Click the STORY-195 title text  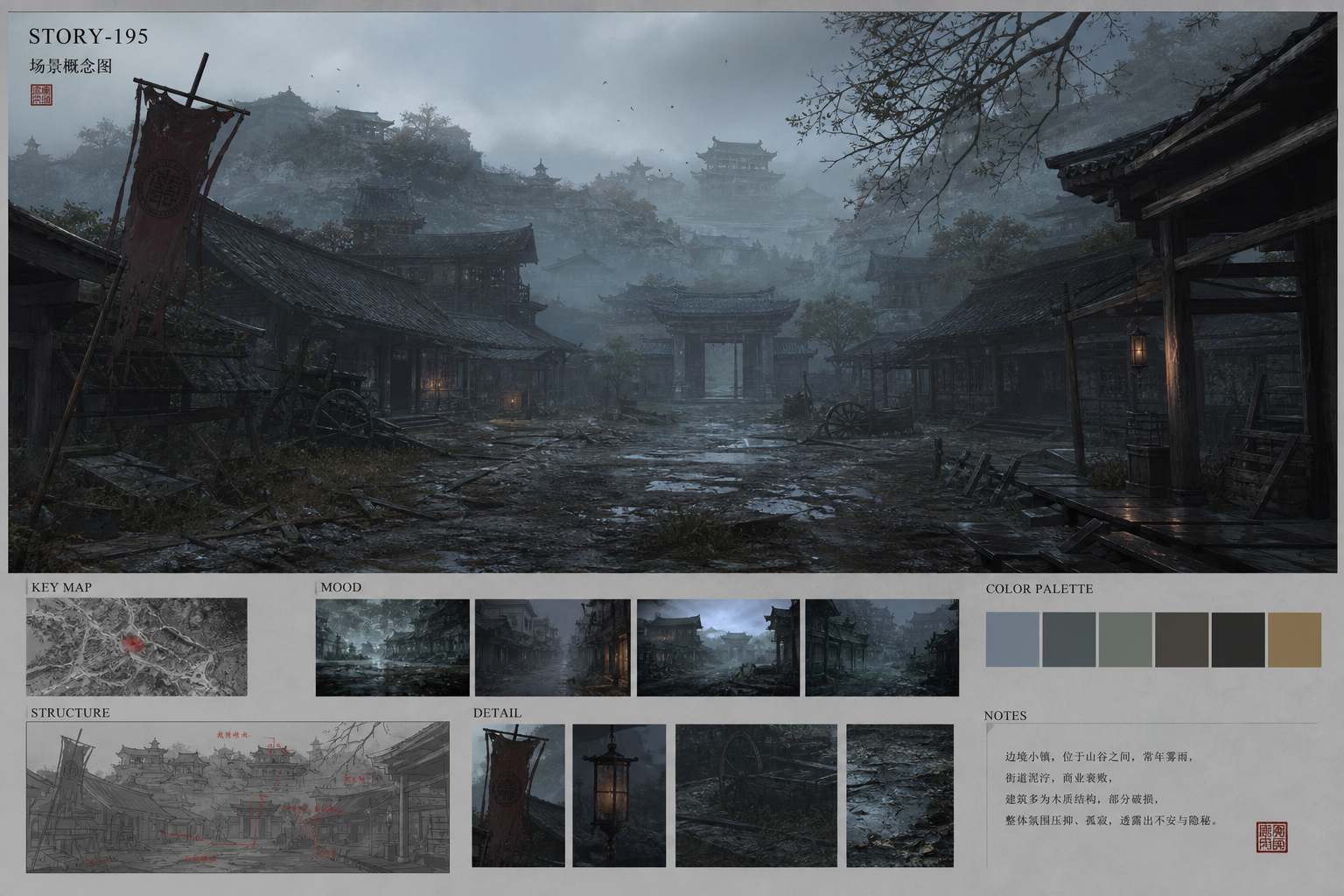click(88, 36)
